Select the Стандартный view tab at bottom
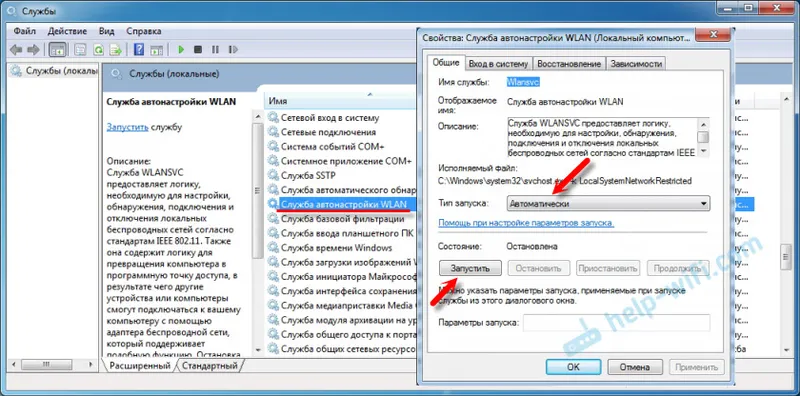 click(x=210, y=365)
